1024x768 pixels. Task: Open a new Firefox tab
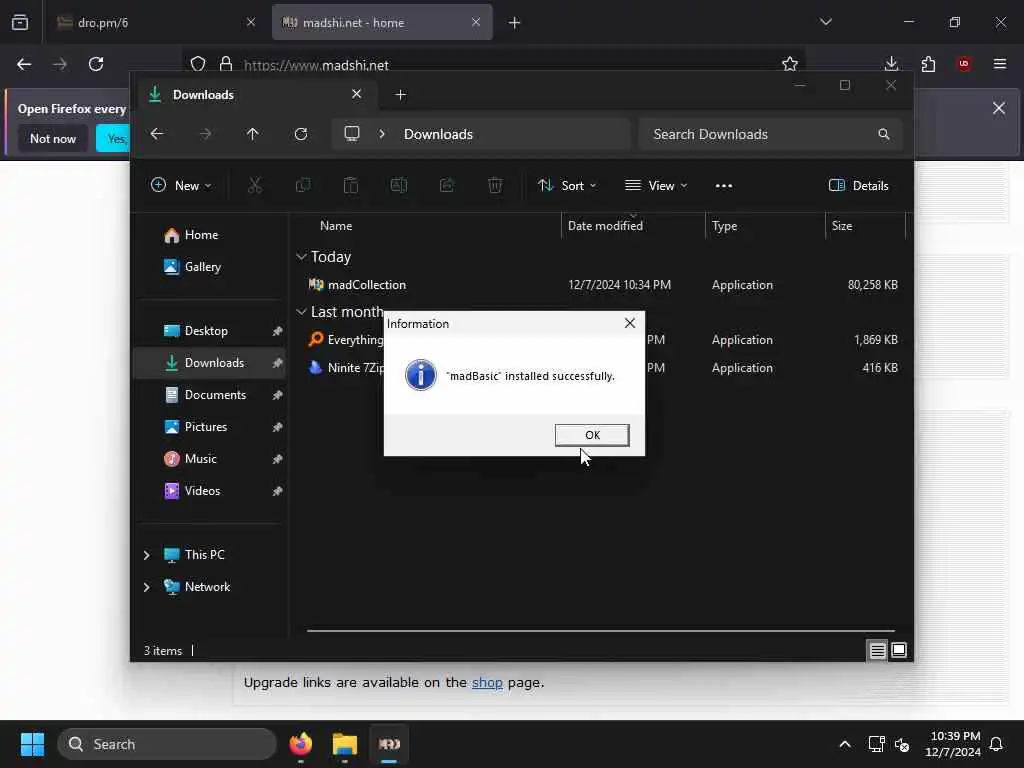(515, 23)
